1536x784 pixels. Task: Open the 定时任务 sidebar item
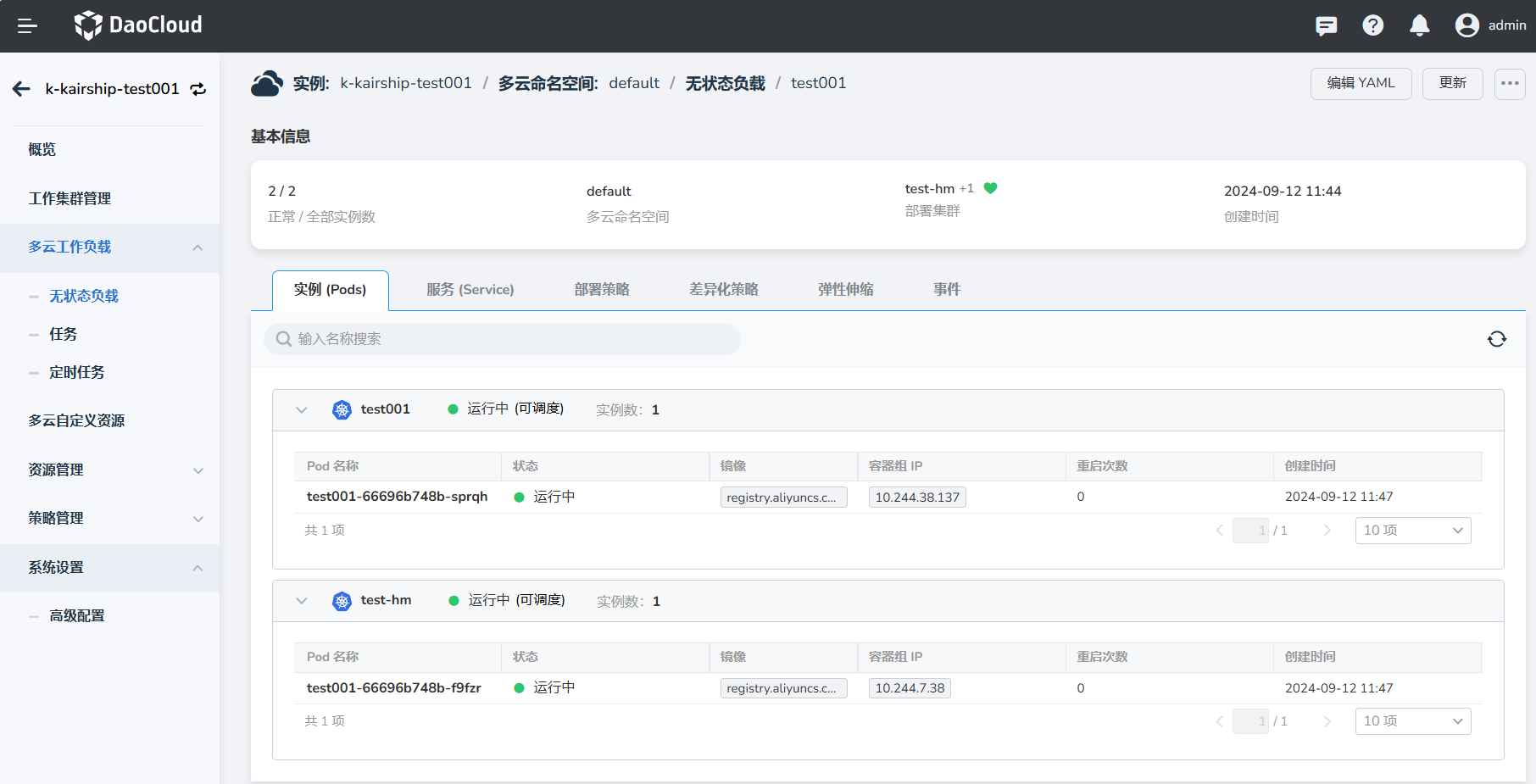click(77, 372)
